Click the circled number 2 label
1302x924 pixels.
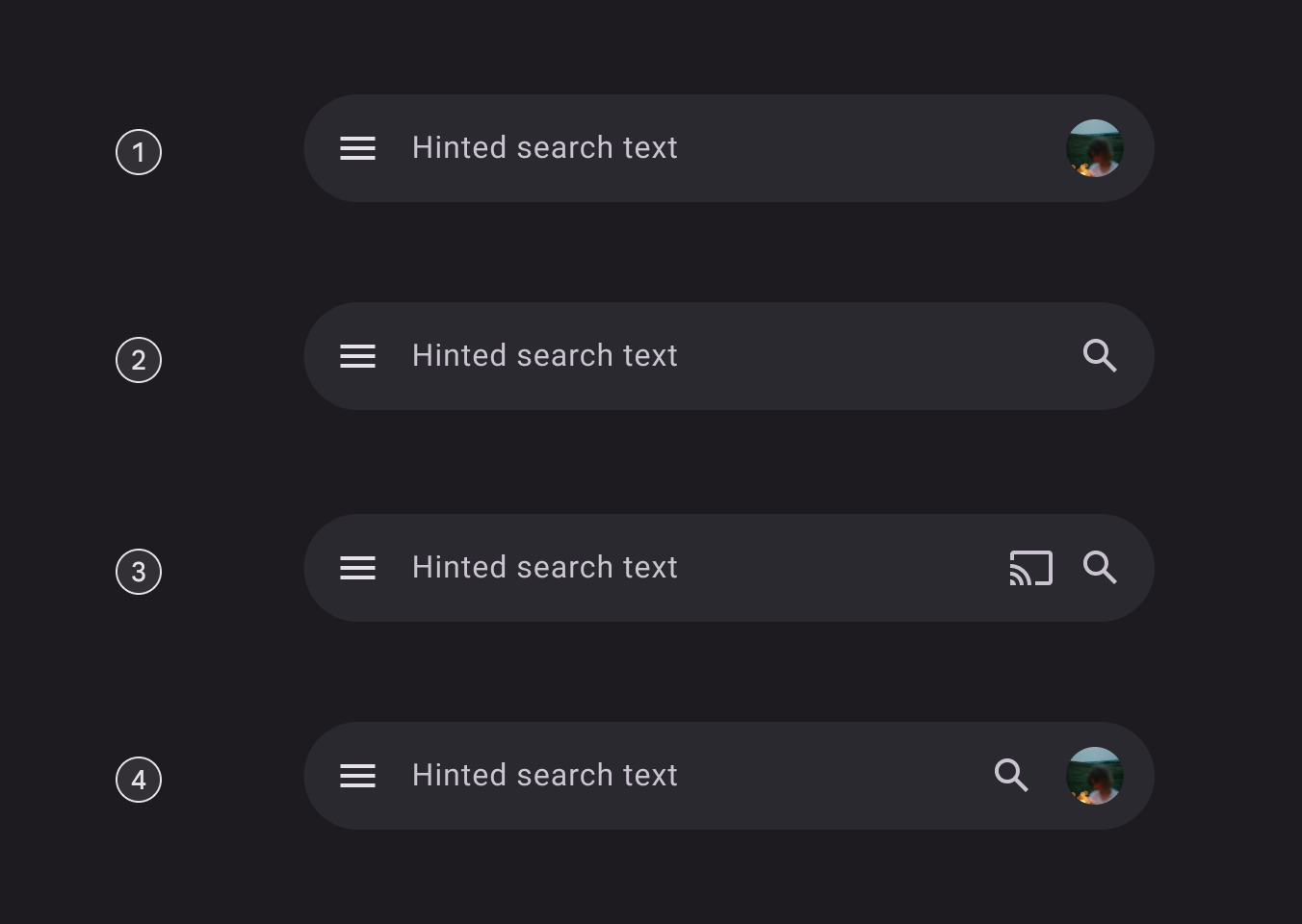(139, 360)
